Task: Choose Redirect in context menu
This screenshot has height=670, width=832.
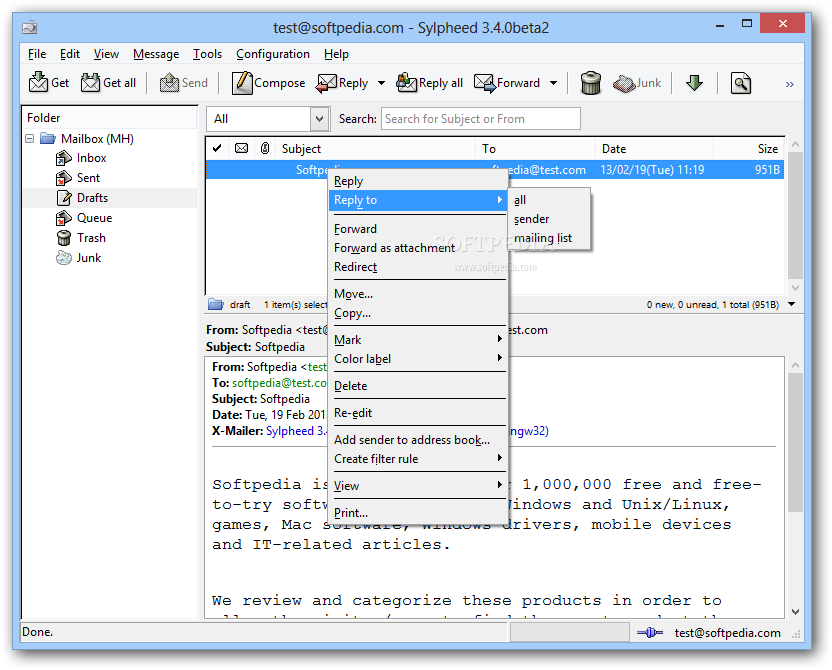Action: click(x=418, y=267)
